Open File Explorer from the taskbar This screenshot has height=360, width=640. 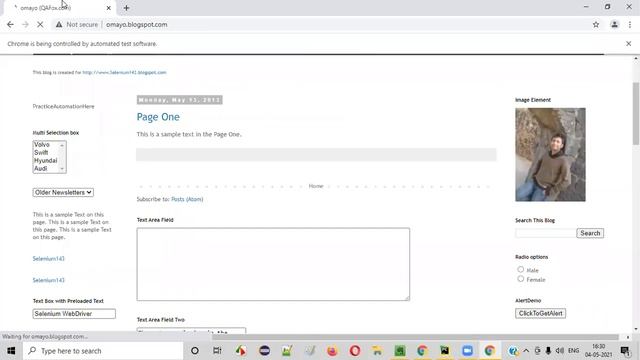[x=377, y=351]
